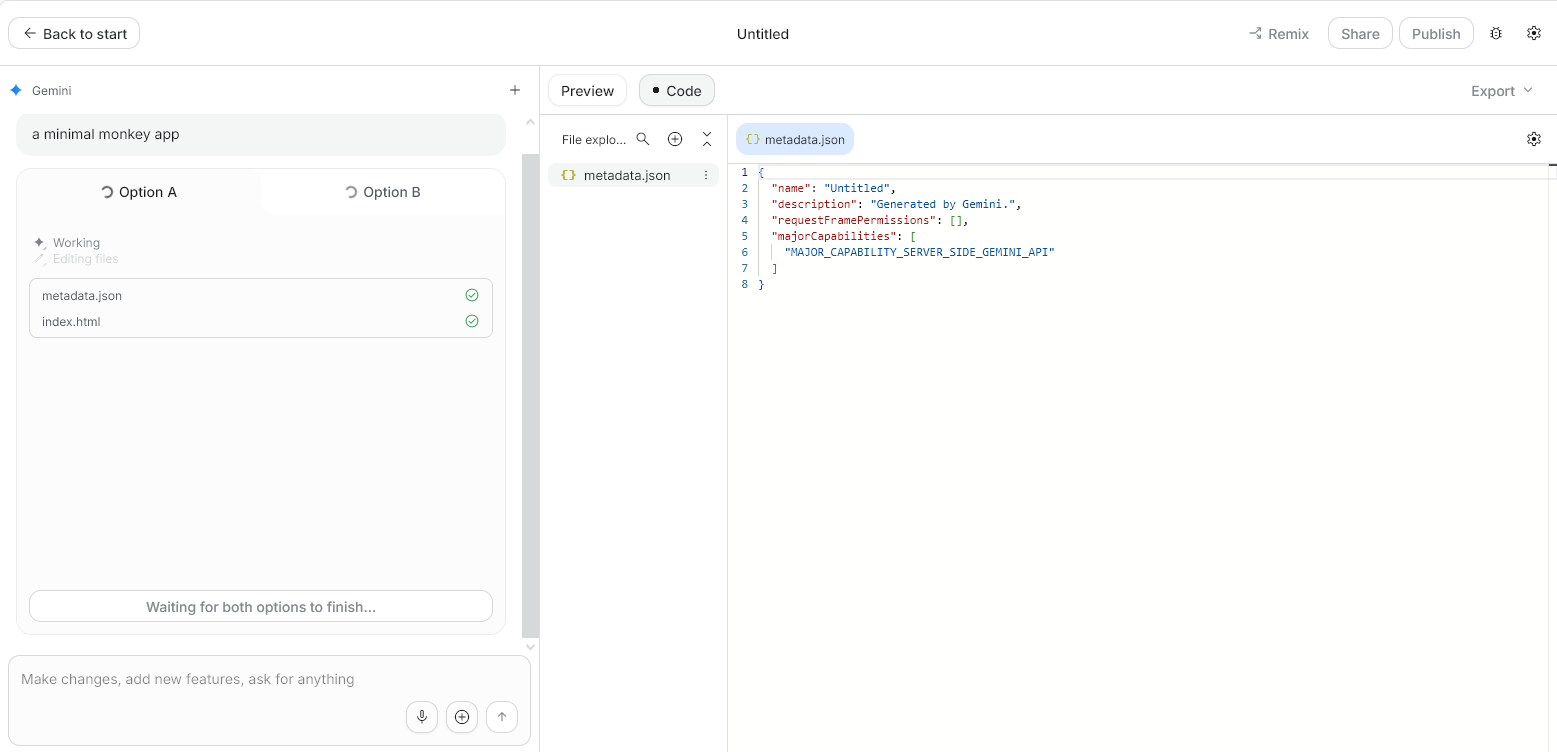Switch to the Preview tab

click(587, 90)
